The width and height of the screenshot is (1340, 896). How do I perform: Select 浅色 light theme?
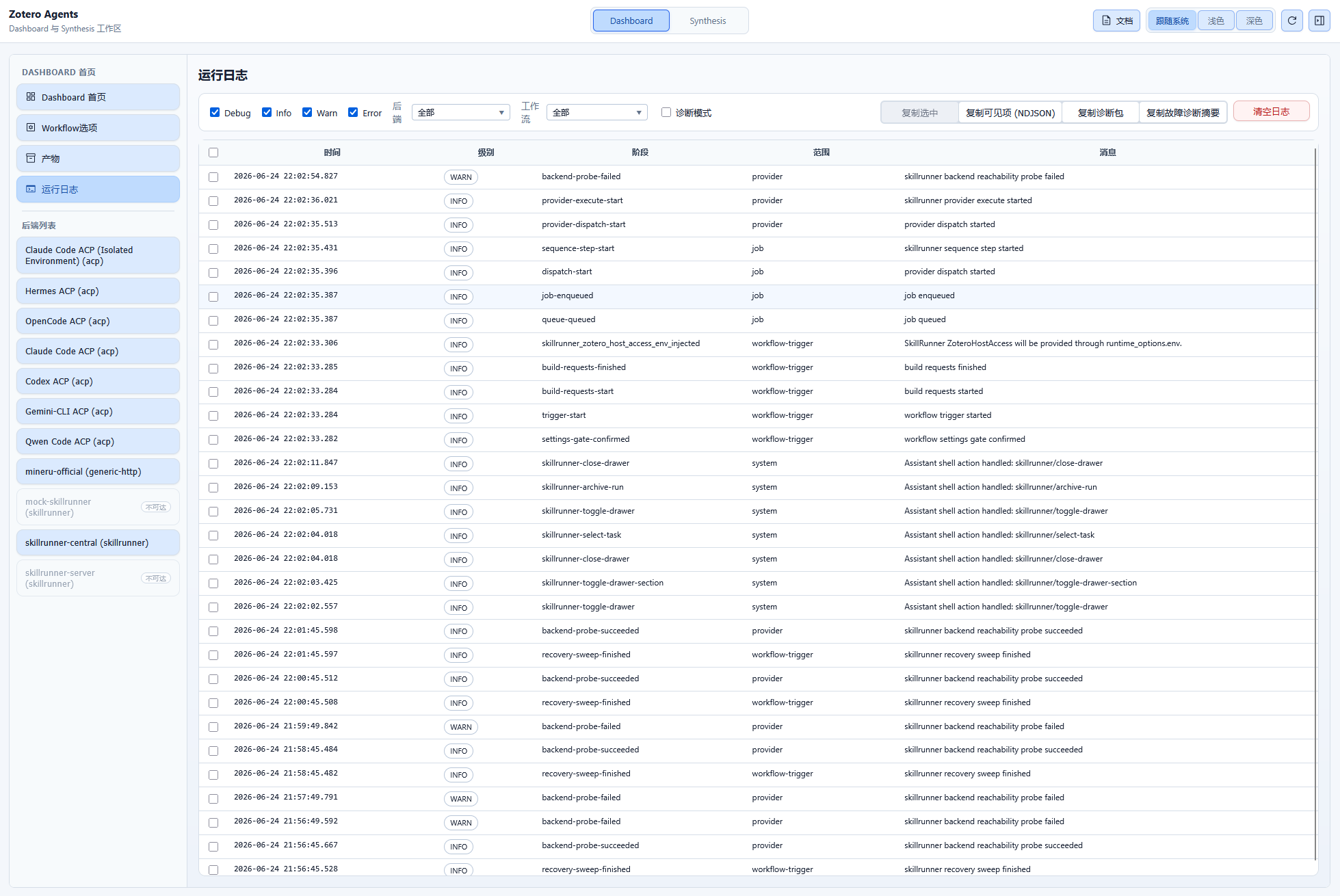pyautogui.click(x=1216, y=21)
